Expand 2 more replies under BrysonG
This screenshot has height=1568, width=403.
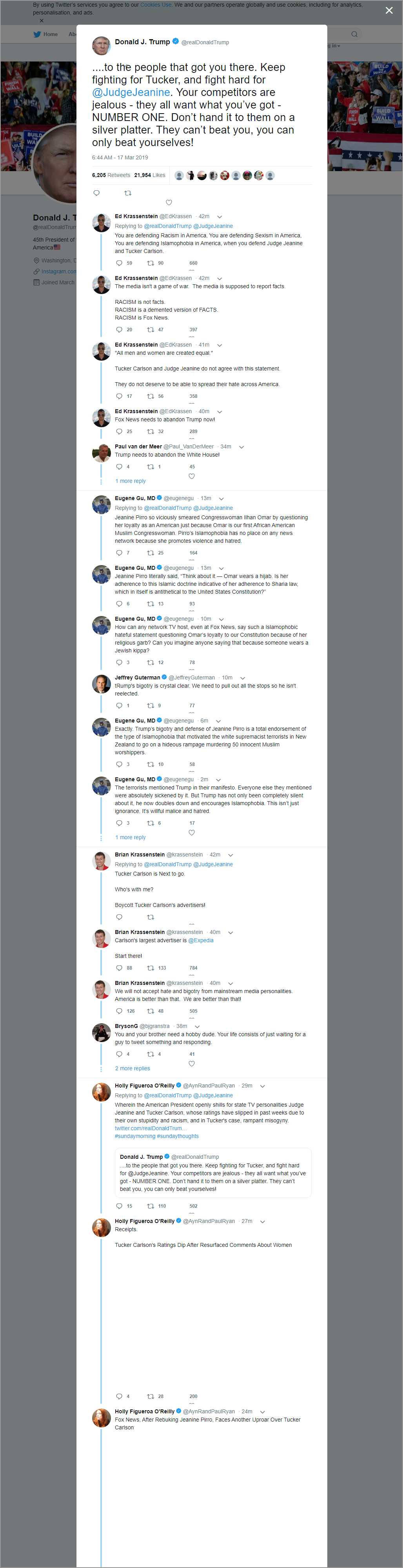pyautogui.click(x=132, y=1068)
